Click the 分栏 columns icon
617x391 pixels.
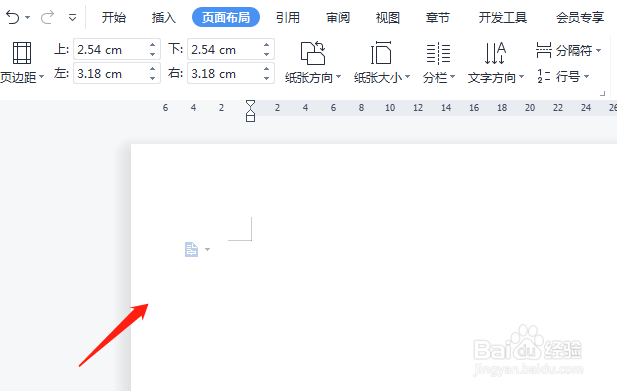click(438, 53)
